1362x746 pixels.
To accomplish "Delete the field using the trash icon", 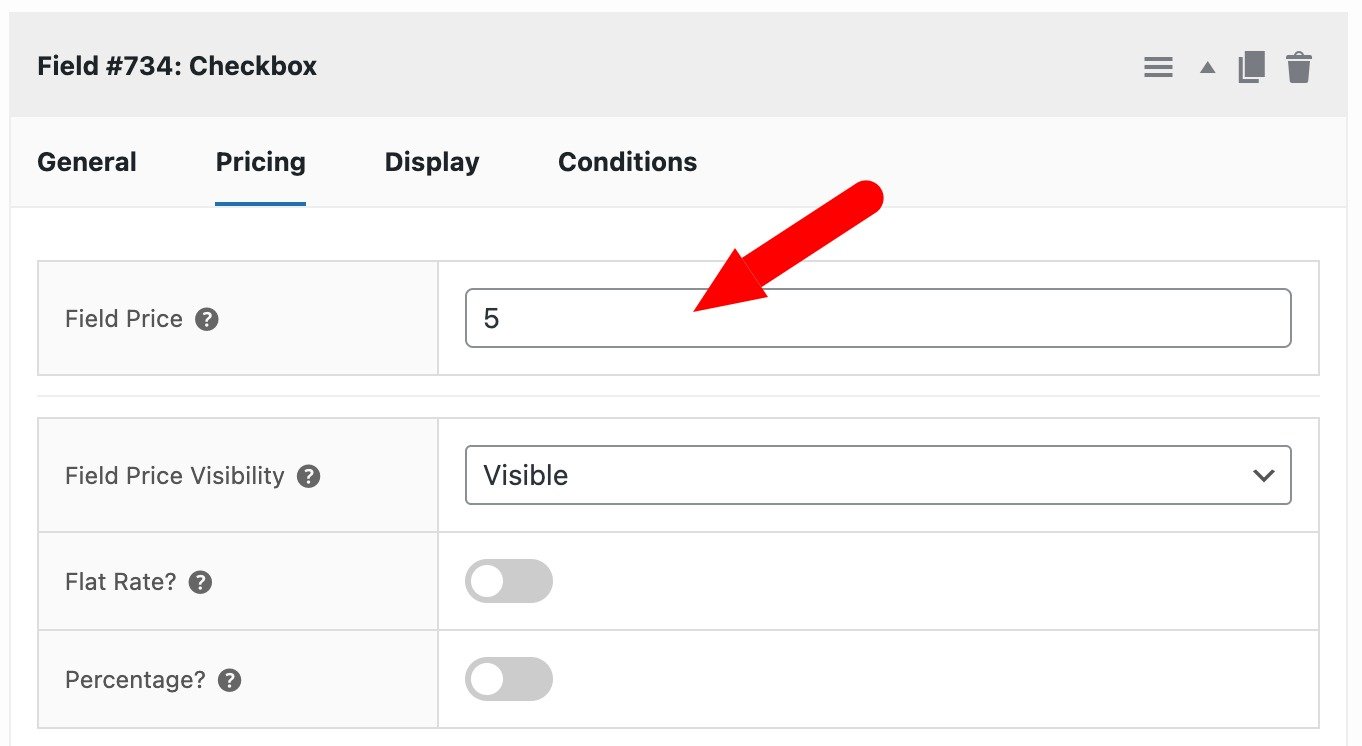I will coord(1299,67).
